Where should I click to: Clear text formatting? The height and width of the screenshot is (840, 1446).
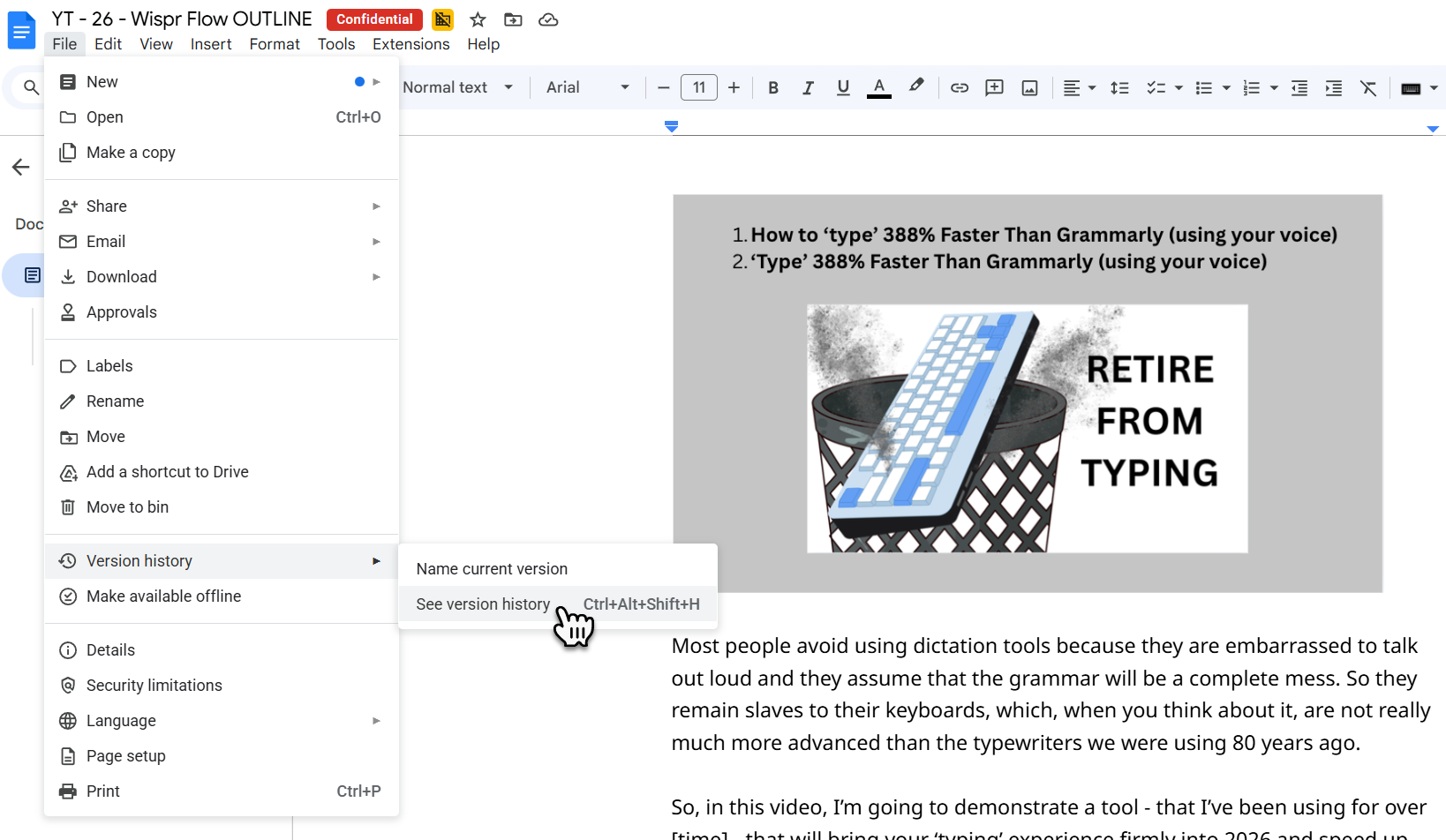[1368, 87]
